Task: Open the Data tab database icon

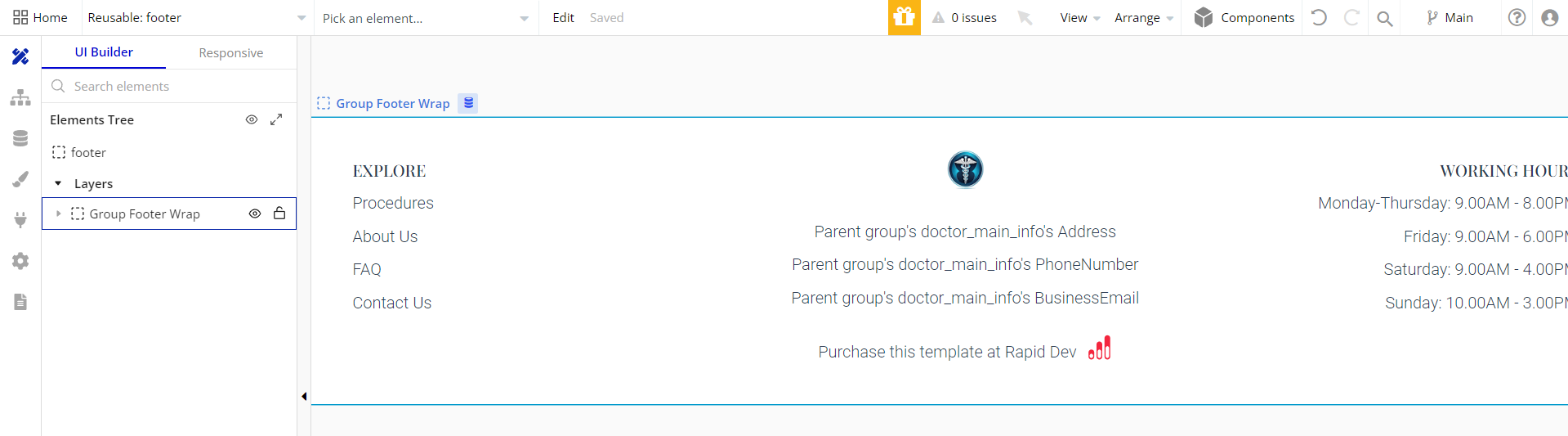Action: (20, 138)
